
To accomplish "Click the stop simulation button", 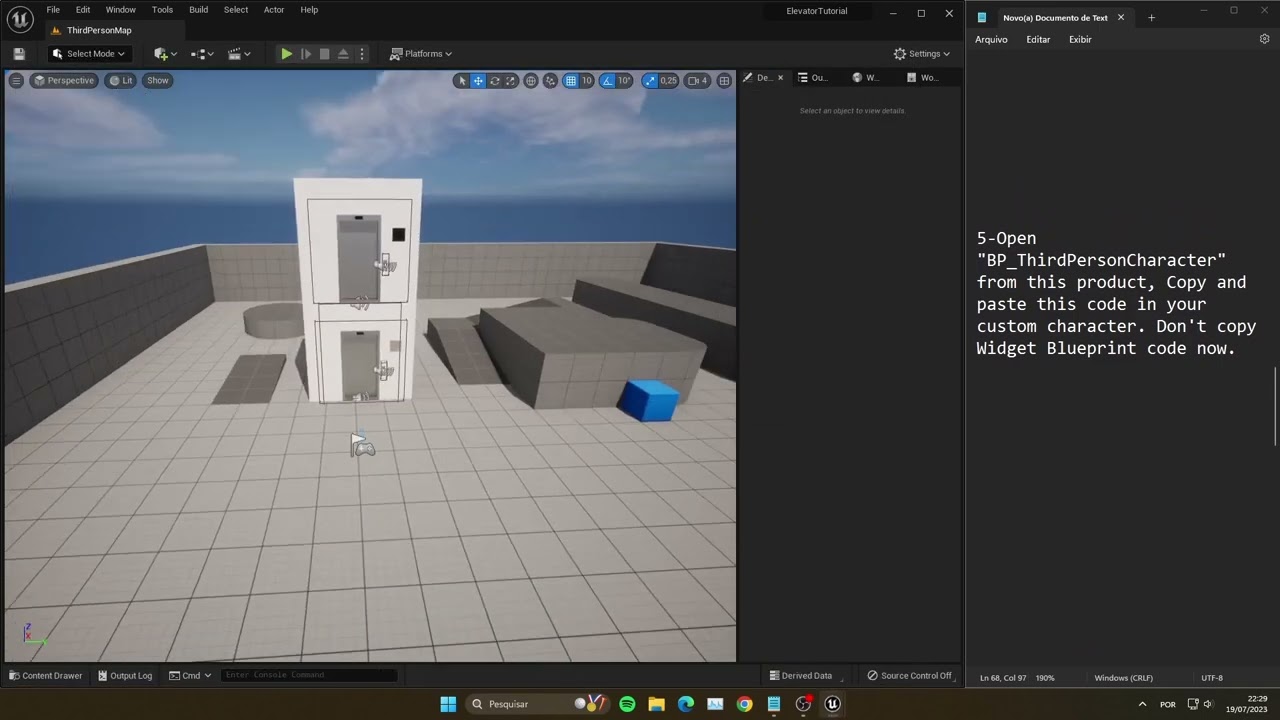I will click(x=324, y=54).
